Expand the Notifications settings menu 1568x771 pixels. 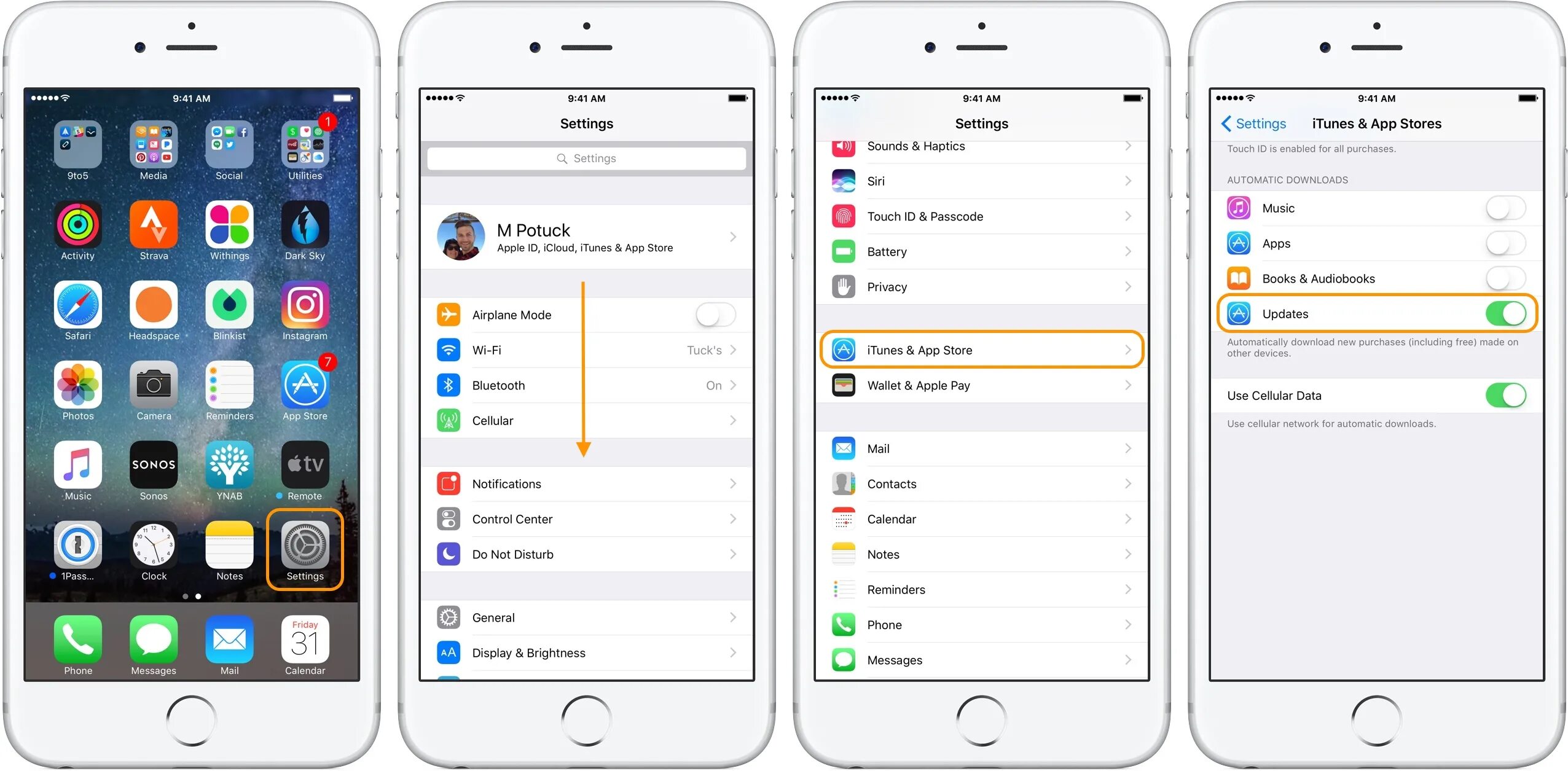click(589, 483)
